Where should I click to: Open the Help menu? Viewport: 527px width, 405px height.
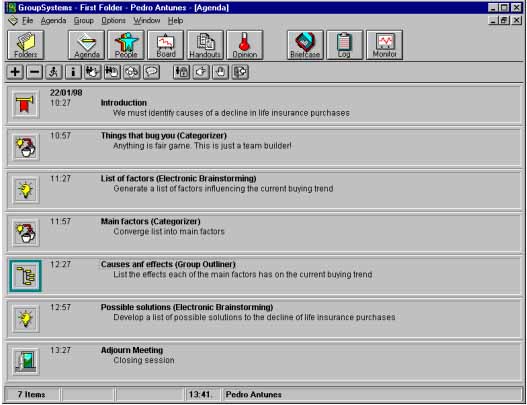[175, 21]
